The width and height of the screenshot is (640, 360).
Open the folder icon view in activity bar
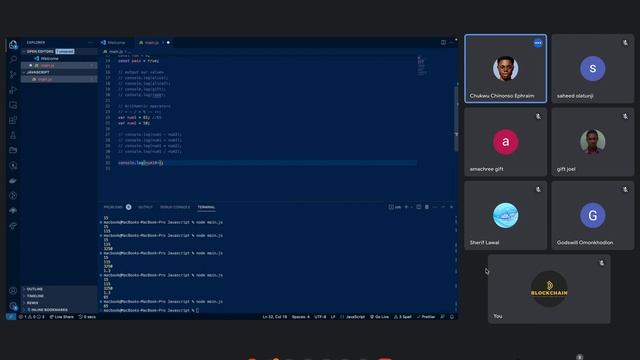[13, 150]
